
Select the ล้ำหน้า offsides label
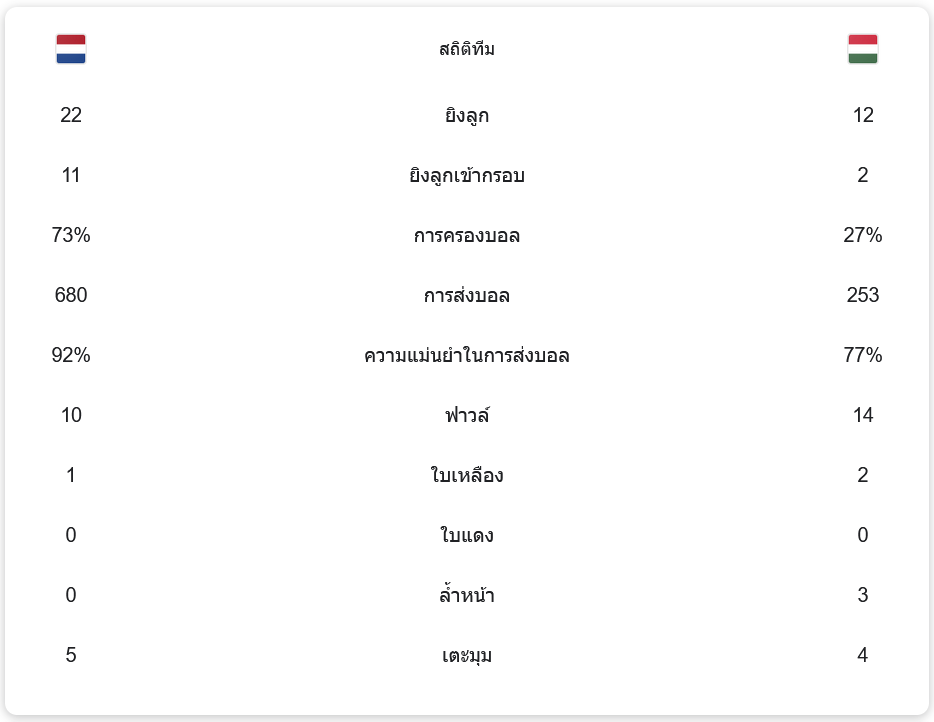click(467, 596)
